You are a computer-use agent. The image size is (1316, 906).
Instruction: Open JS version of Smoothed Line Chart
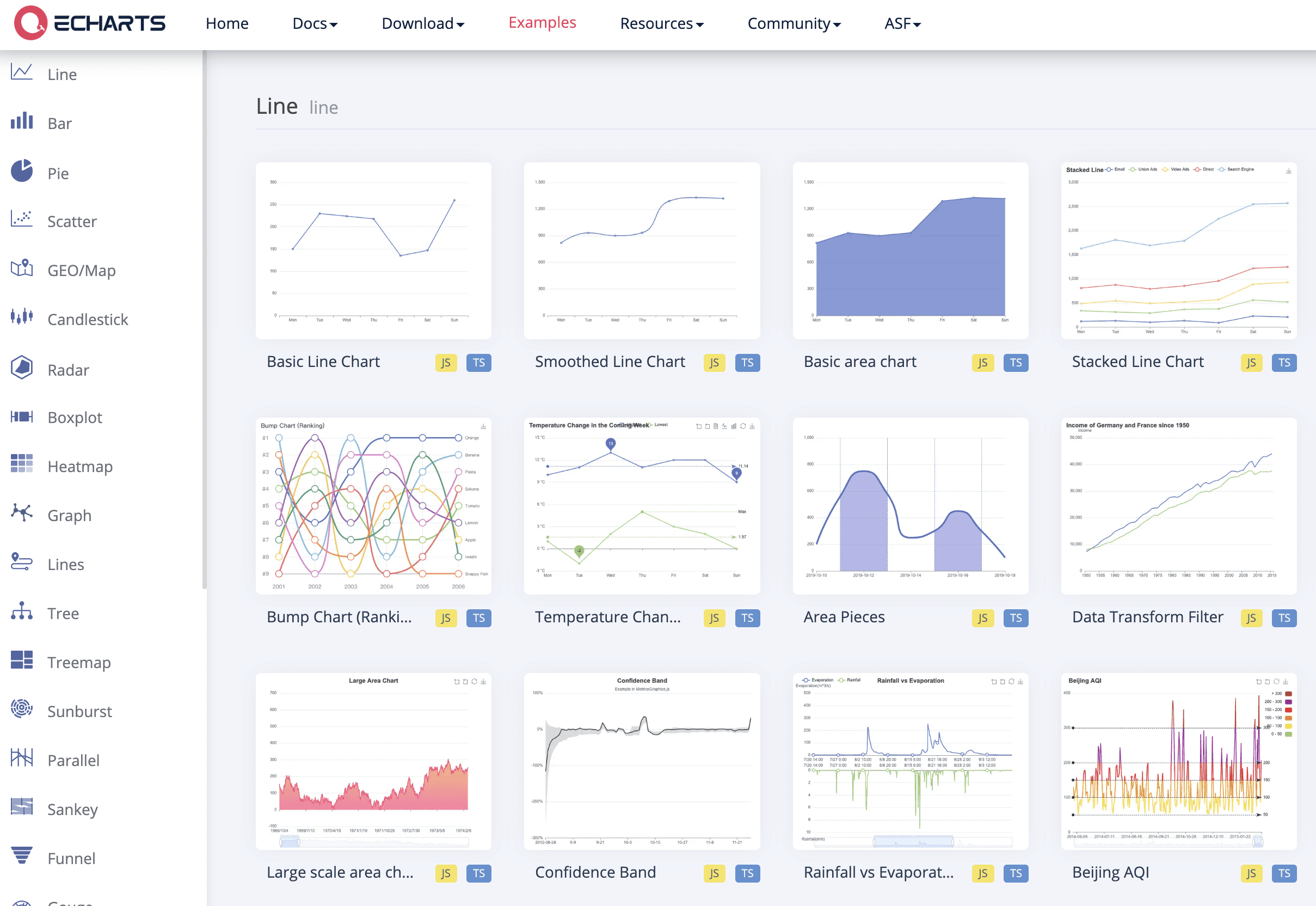click(x=714, y=363)
